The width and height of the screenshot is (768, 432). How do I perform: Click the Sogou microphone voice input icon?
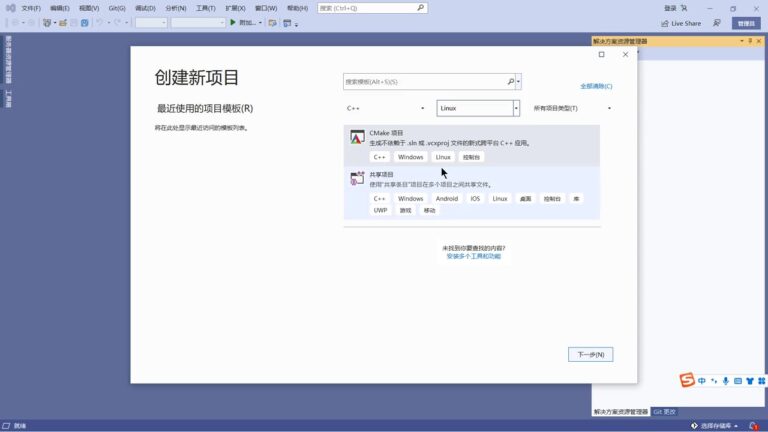coord(726,381)
